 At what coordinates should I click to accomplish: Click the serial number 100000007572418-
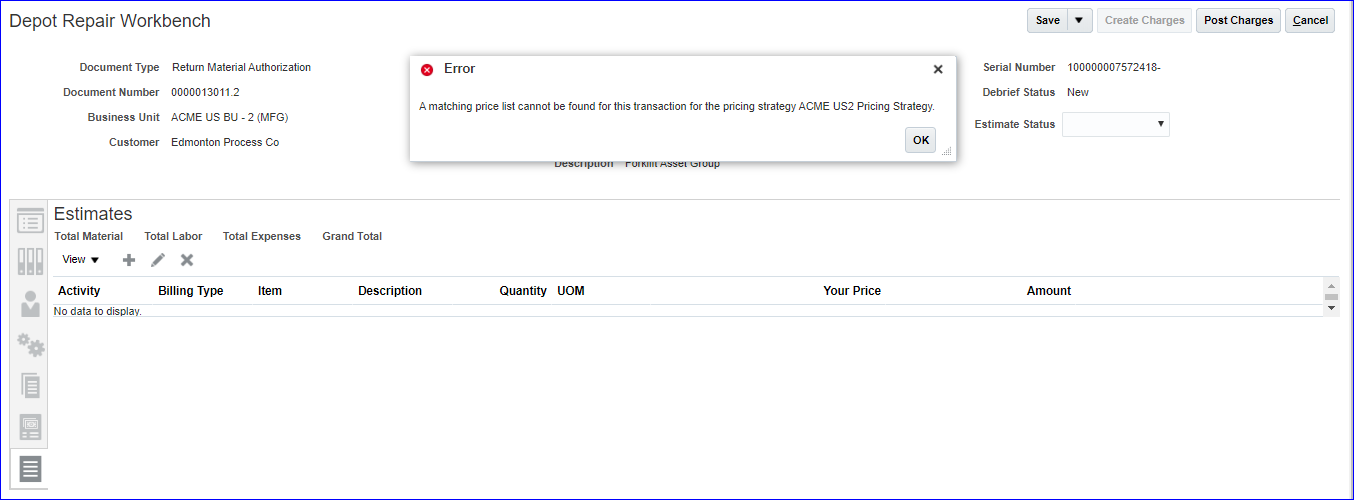(x=1114, y=67)
